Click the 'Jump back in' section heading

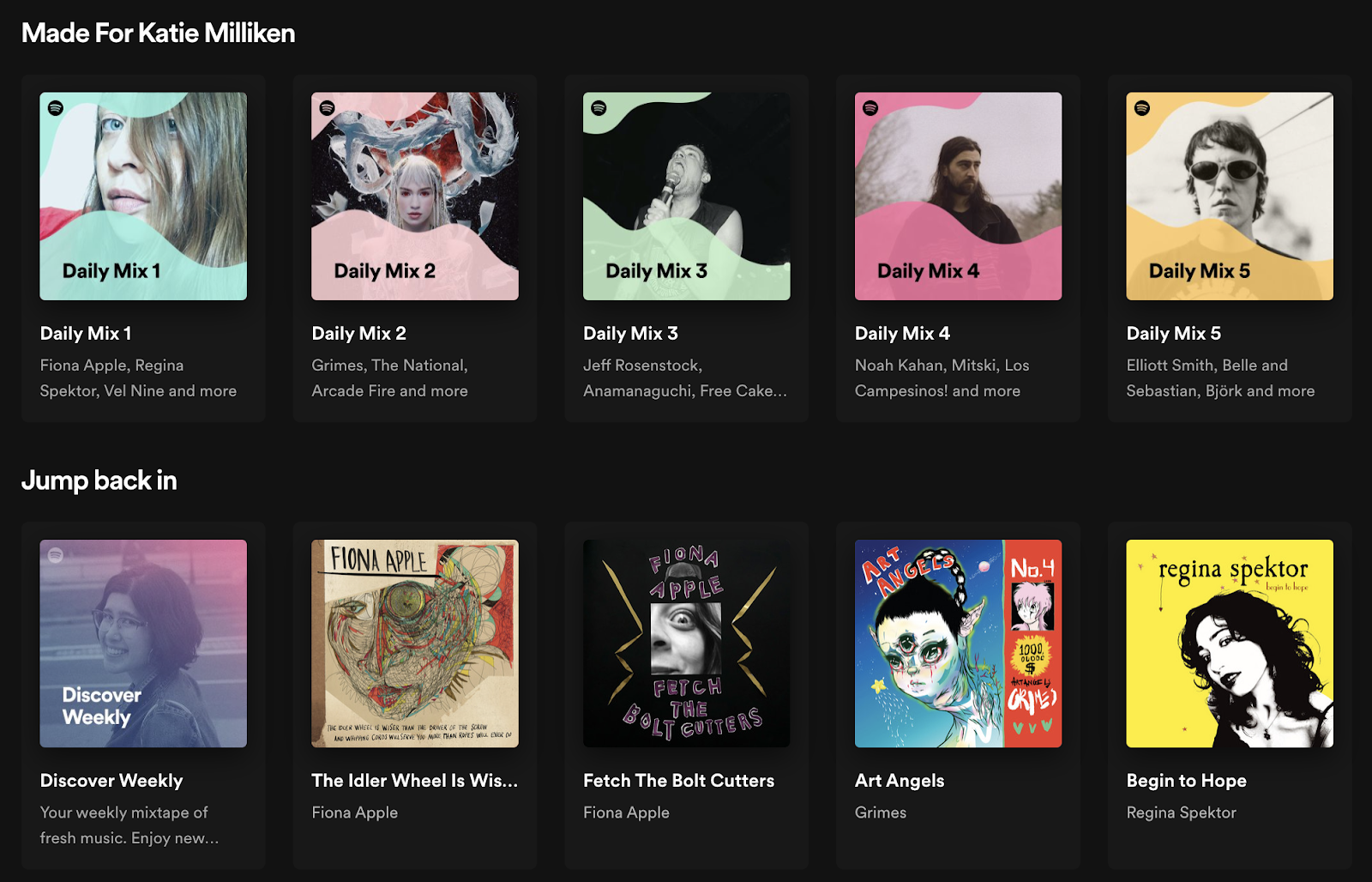pyautogui.click(x=99, y=480)
